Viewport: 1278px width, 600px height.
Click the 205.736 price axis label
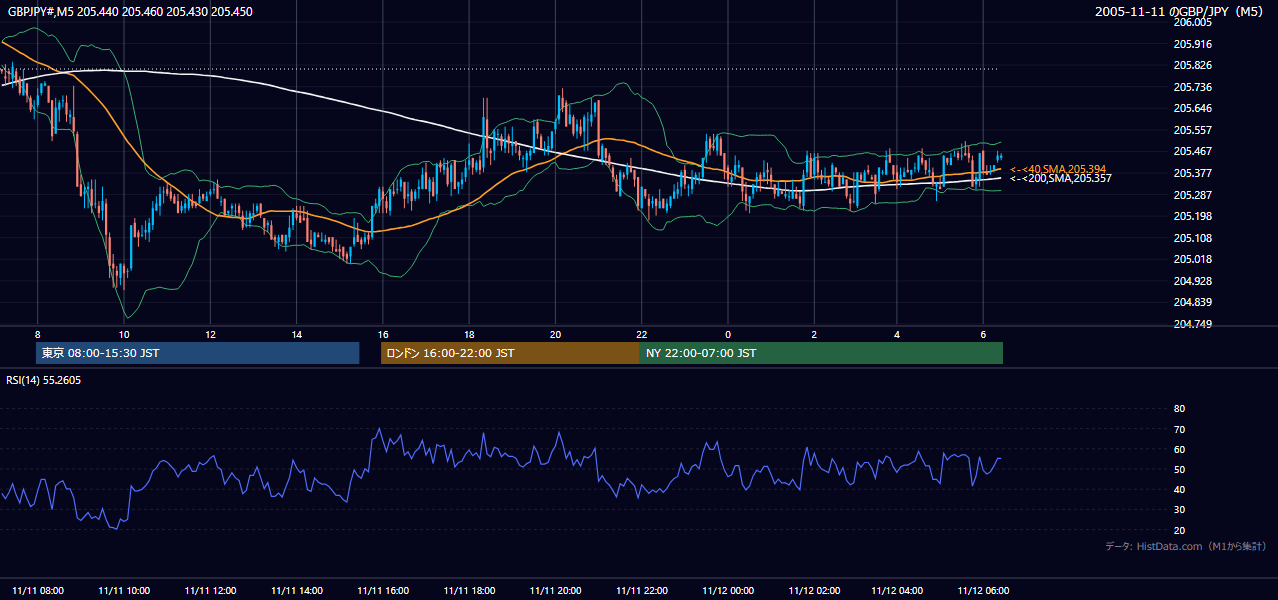coord(1192,87)
